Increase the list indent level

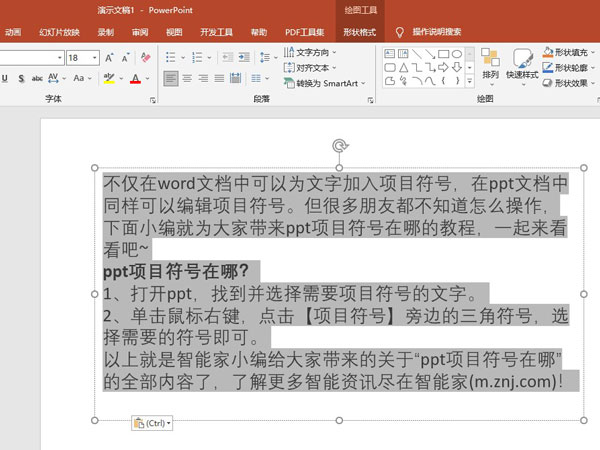(243, 58)
